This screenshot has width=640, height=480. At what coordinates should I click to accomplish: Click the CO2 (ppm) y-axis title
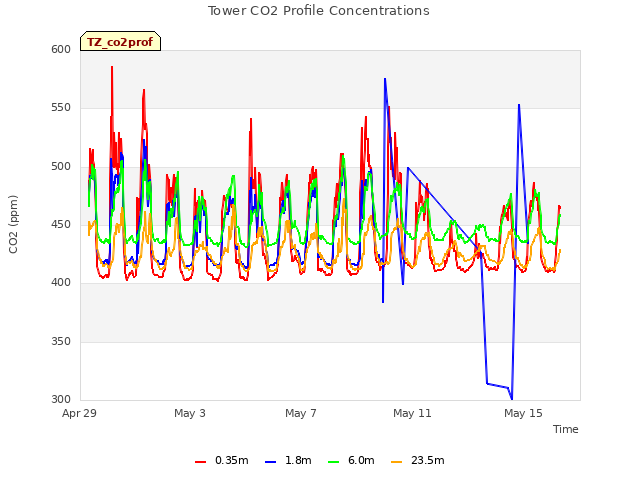[x=13, y=224]
